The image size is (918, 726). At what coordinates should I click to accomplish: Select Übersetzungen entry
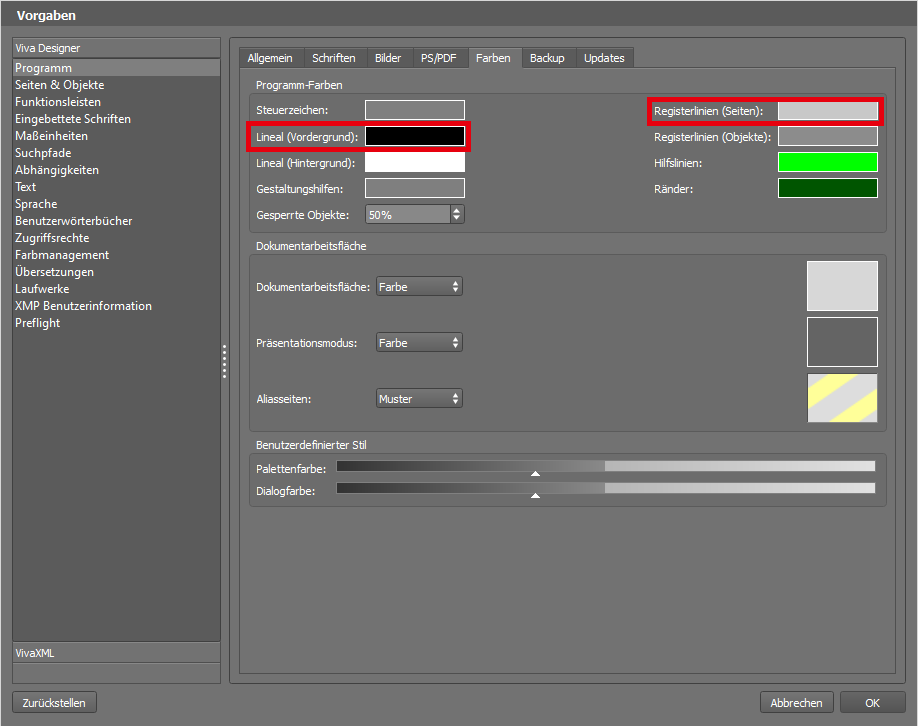[117, 272]
